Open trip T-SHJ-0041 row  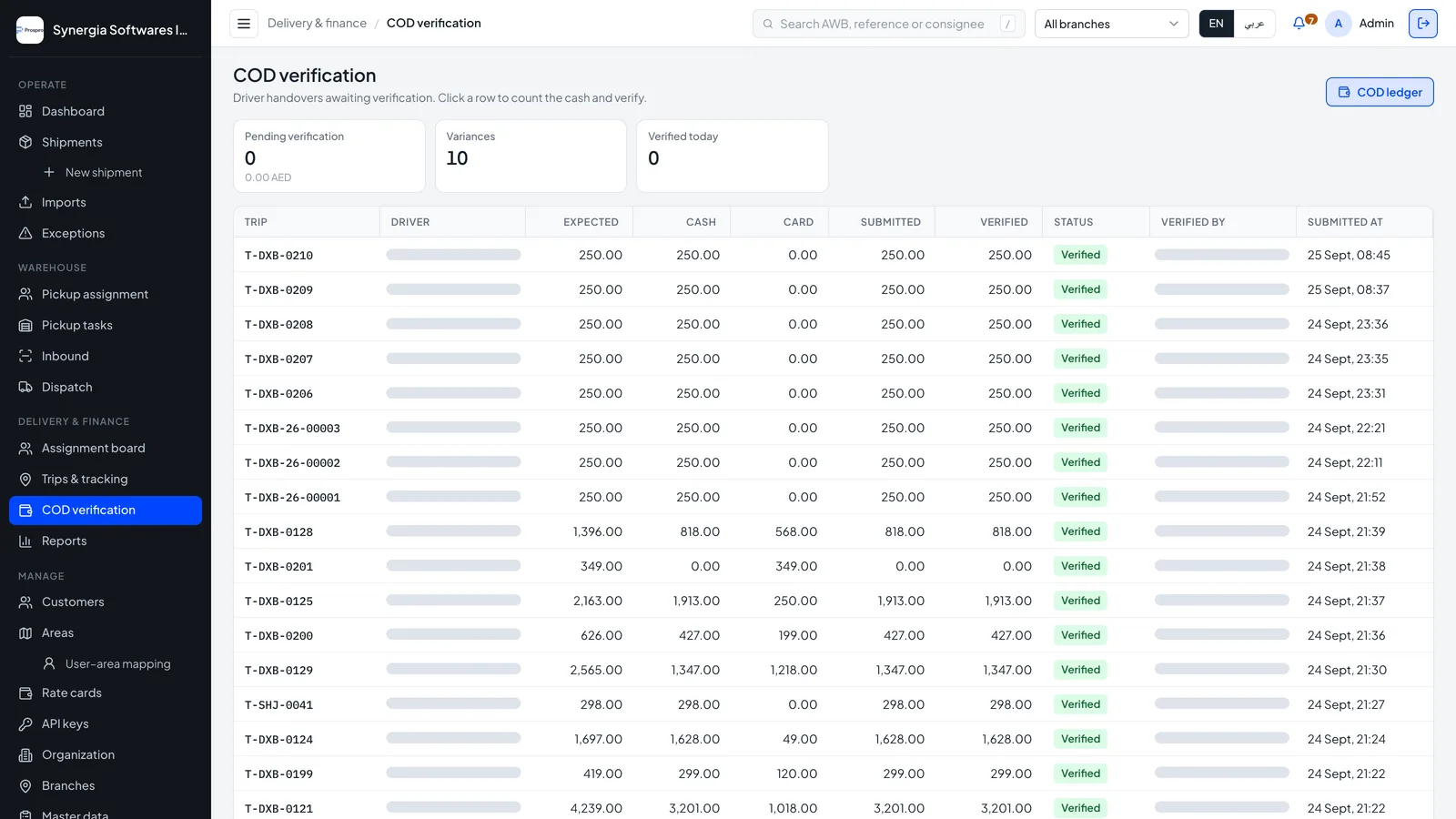[833, 704]
